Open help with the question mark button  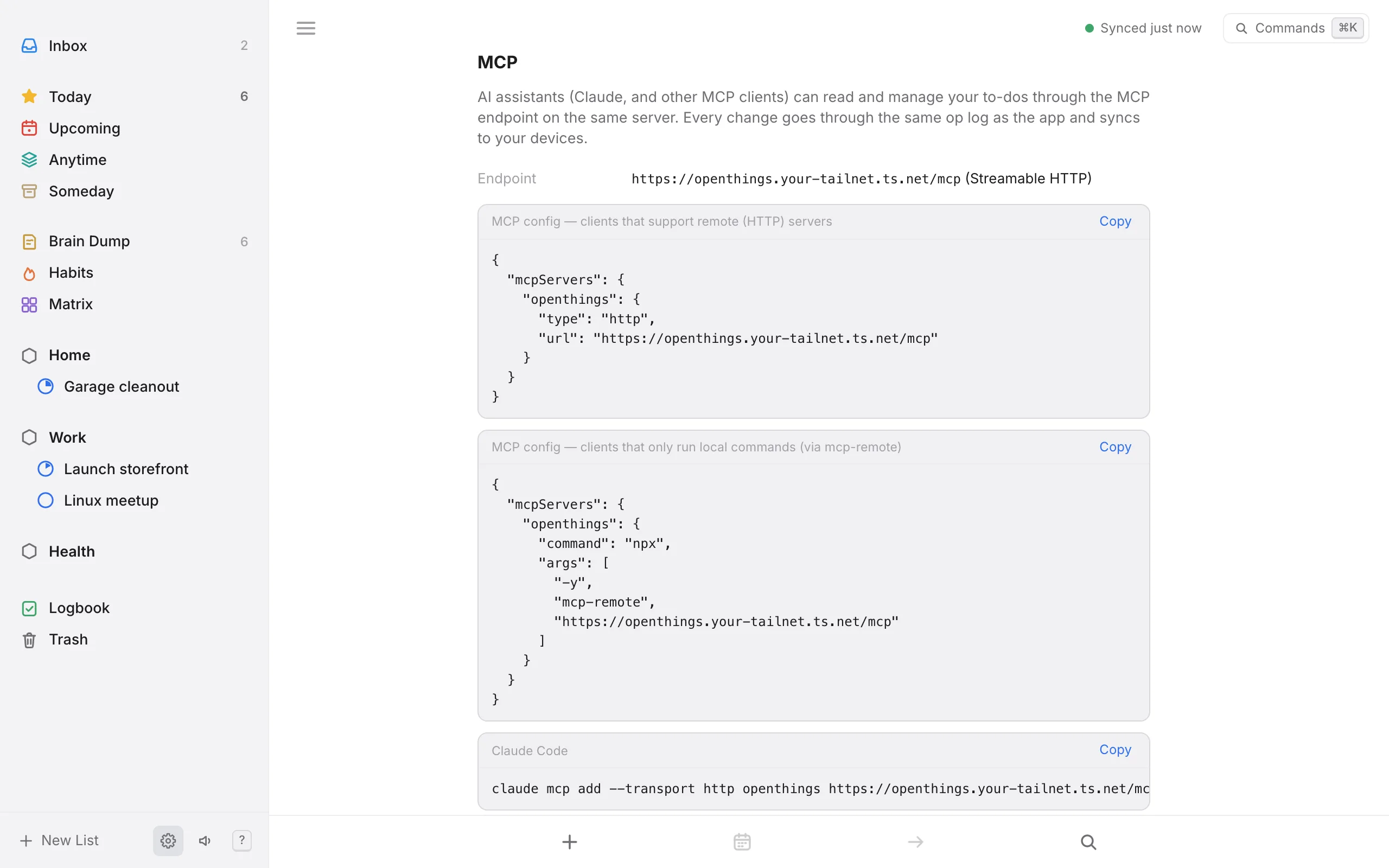pos(241,840)
